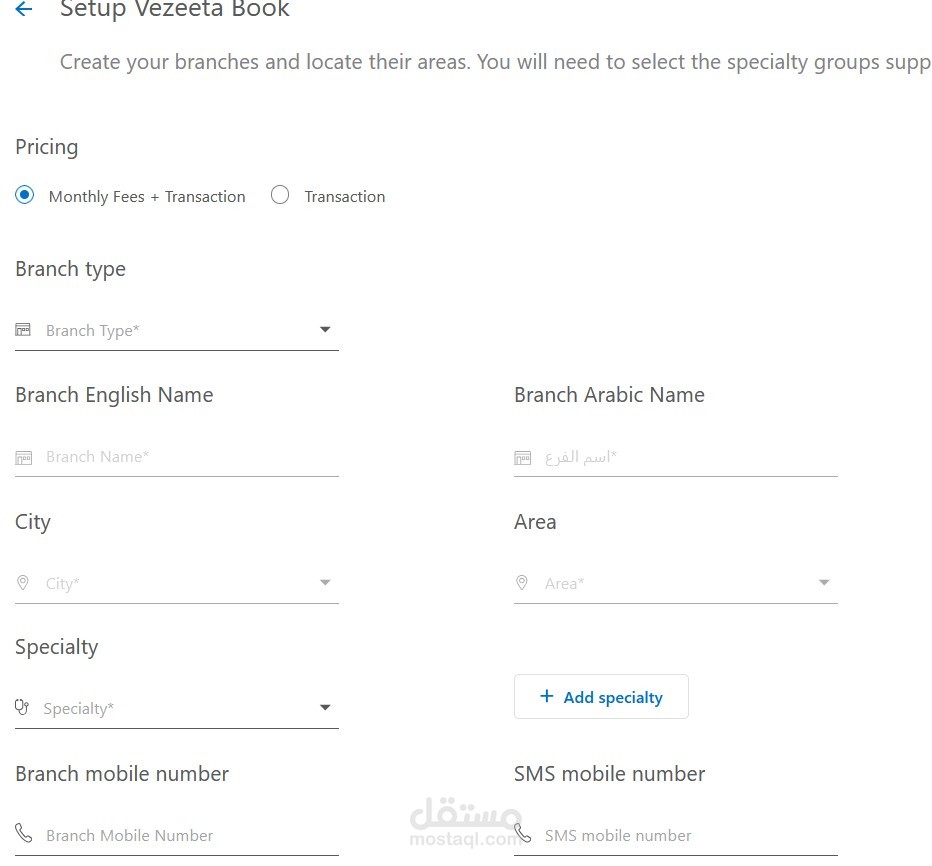Click the back arrow icon

pos(24,10)
